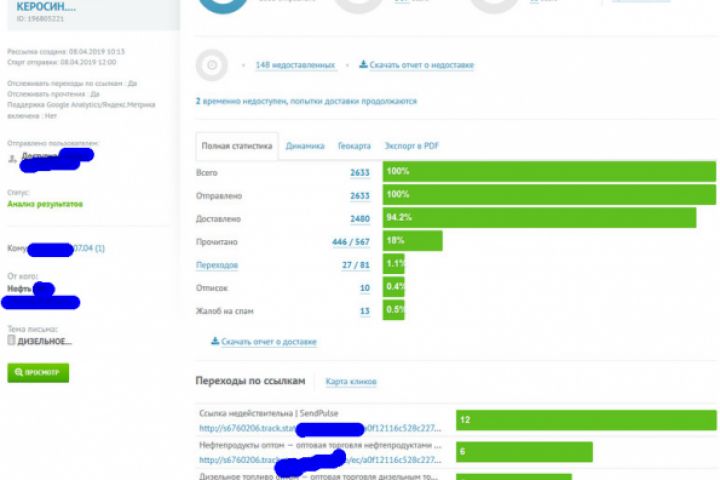The width and height of the screenshot is (720, 480).
Task: Click the temporarily unavailable delivery notice
Action: pos(306,101)
